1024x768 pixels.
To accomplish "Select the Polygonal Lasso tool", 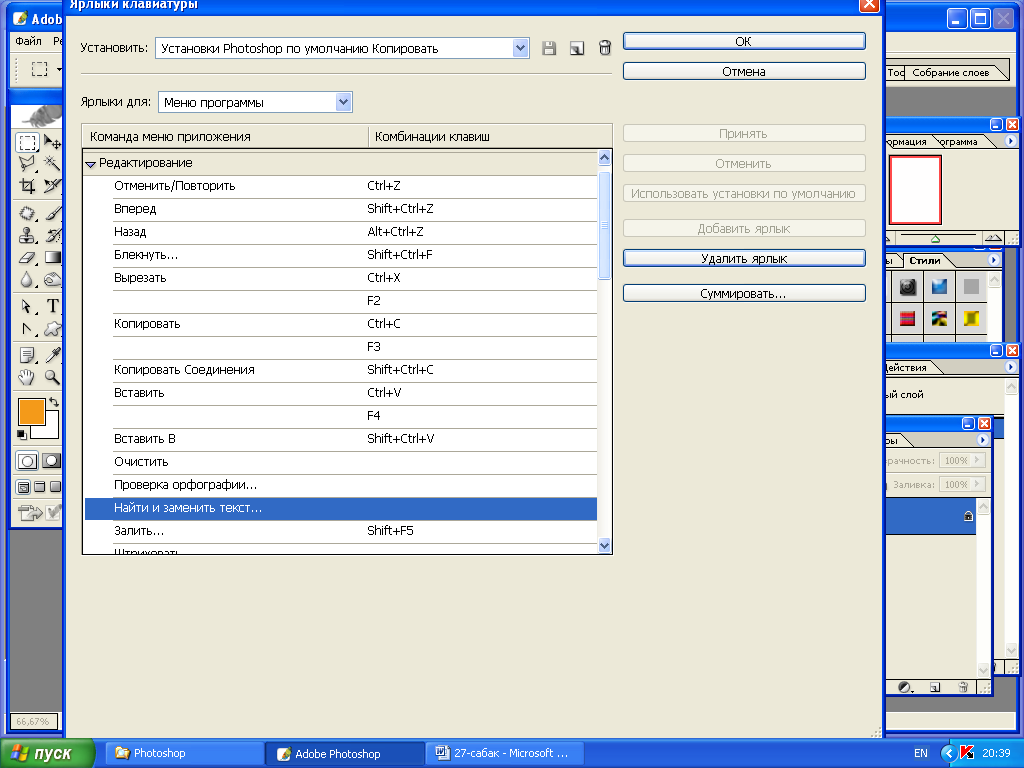I will click(27, 163).
